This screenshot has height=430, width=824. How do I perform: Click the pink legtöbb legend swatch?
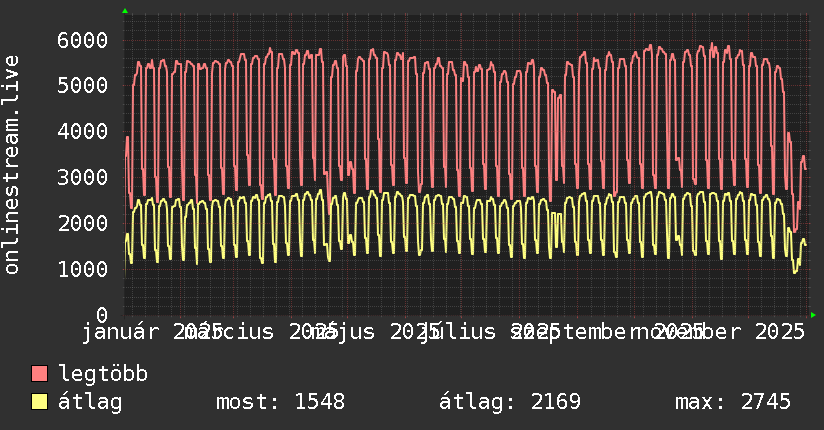[x=39, y=374]
